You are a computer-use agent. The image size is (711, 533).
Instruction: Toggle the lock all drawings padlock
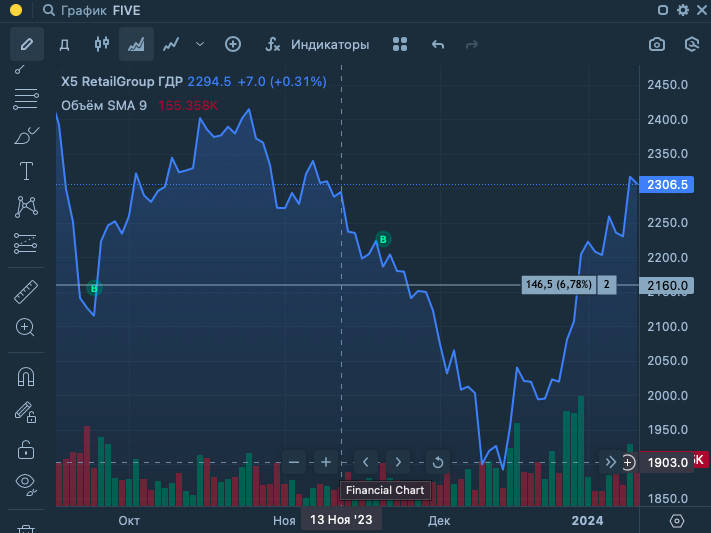tap(26, 450)
